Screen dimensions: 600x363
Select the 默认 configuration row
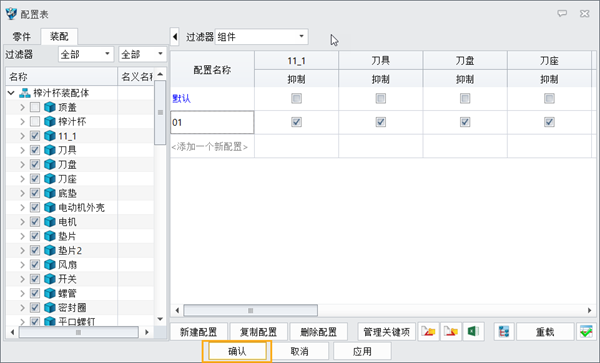tap(212, 99)
